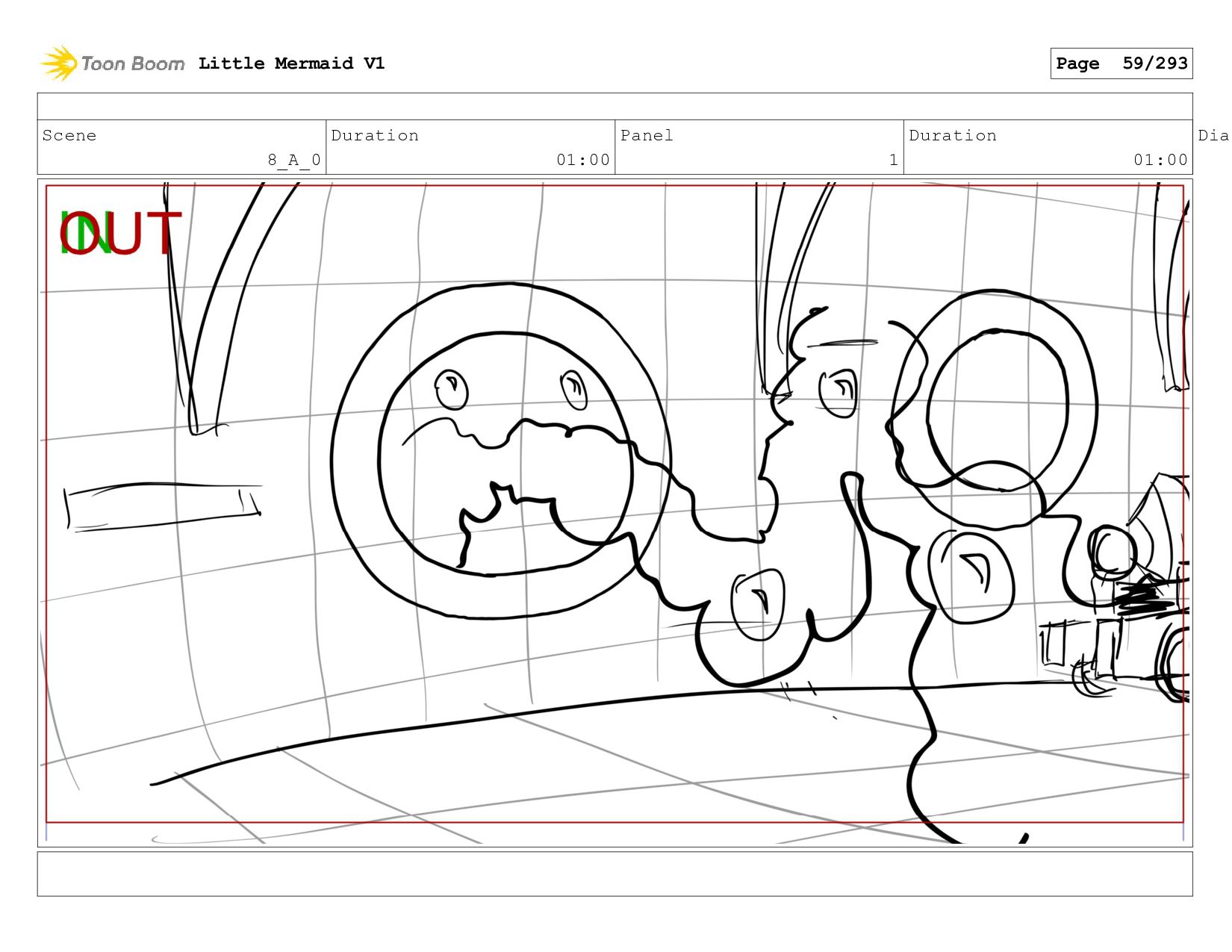This screenshot has height=952, width=1232.
Task: Click the Toon Boom logo
Action: pos(112,63)
